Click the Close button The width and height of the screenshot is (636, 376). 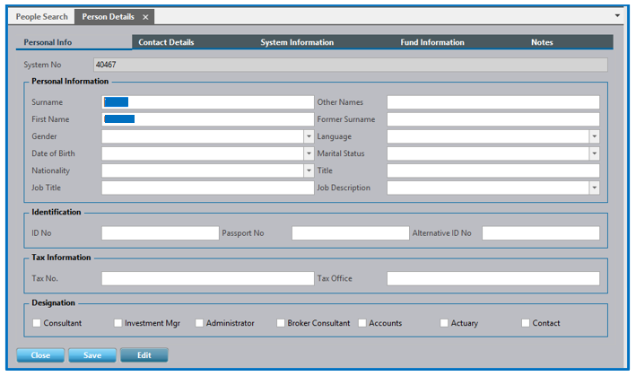click(41, 355)
